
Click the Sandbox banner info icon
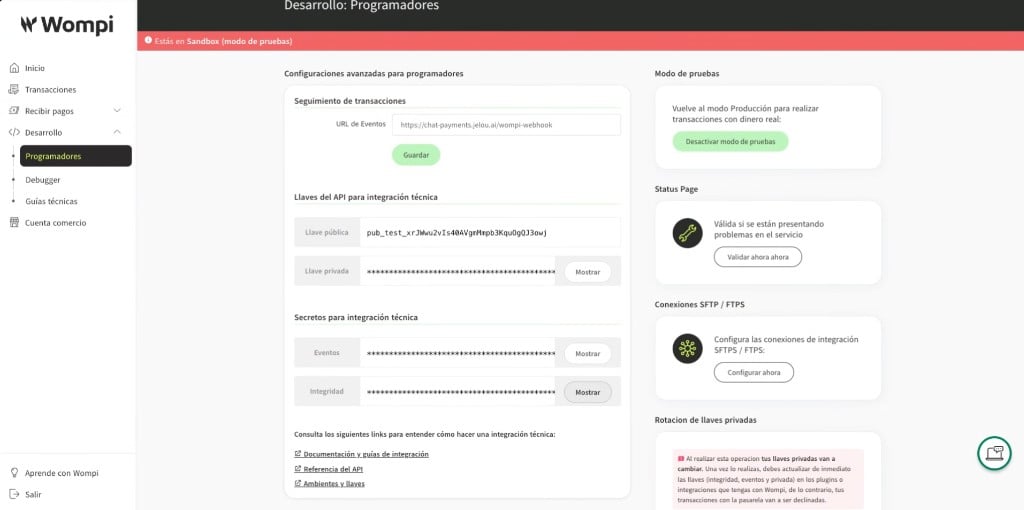pos(148,40)
